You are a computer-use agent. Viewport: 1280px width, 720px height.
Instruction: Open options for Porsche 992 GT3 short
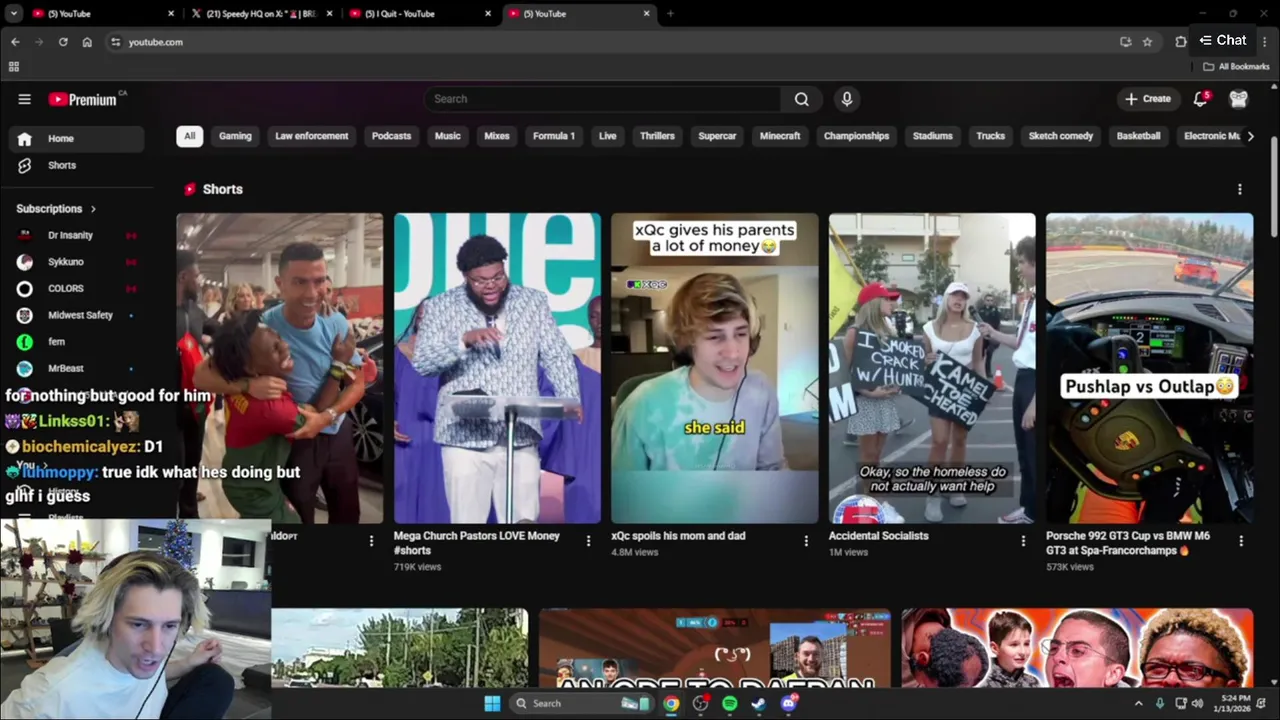tap(1241, 541)
